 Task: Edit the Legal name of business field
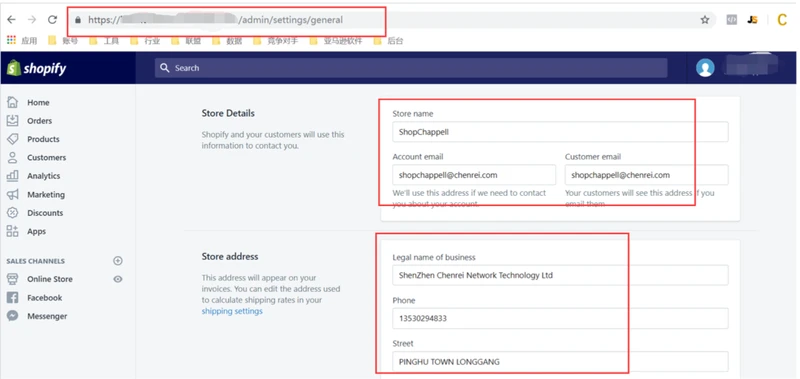(x=560, y=275)
